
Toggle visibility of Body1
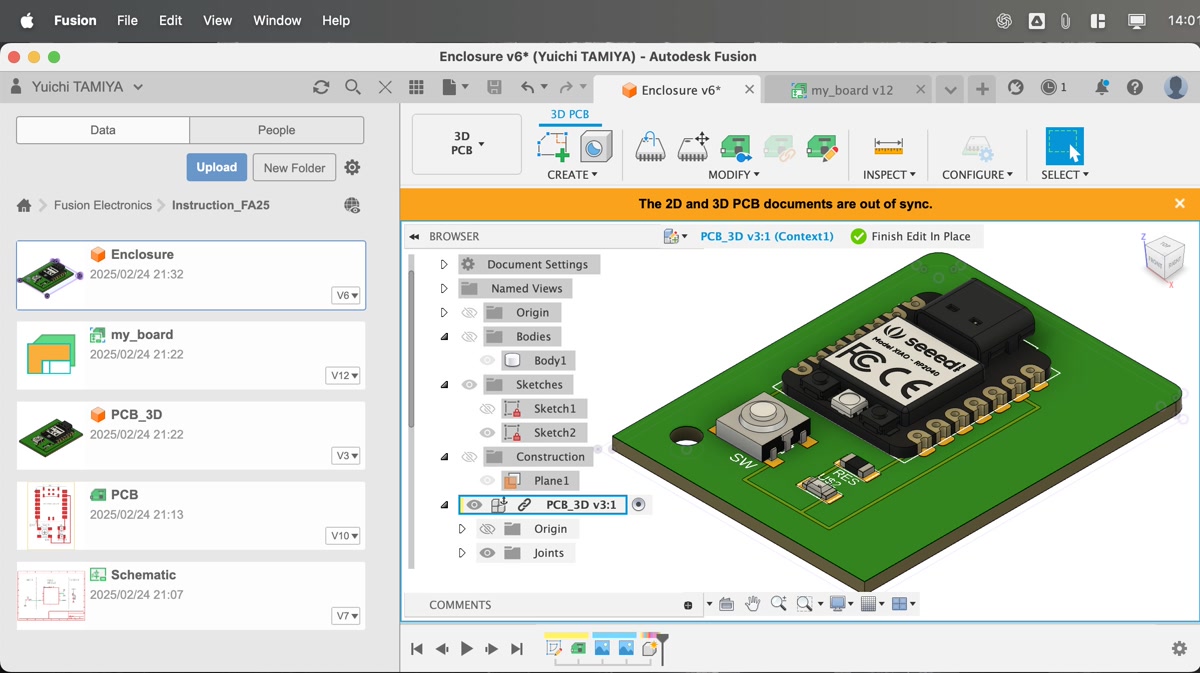[487, 360]
